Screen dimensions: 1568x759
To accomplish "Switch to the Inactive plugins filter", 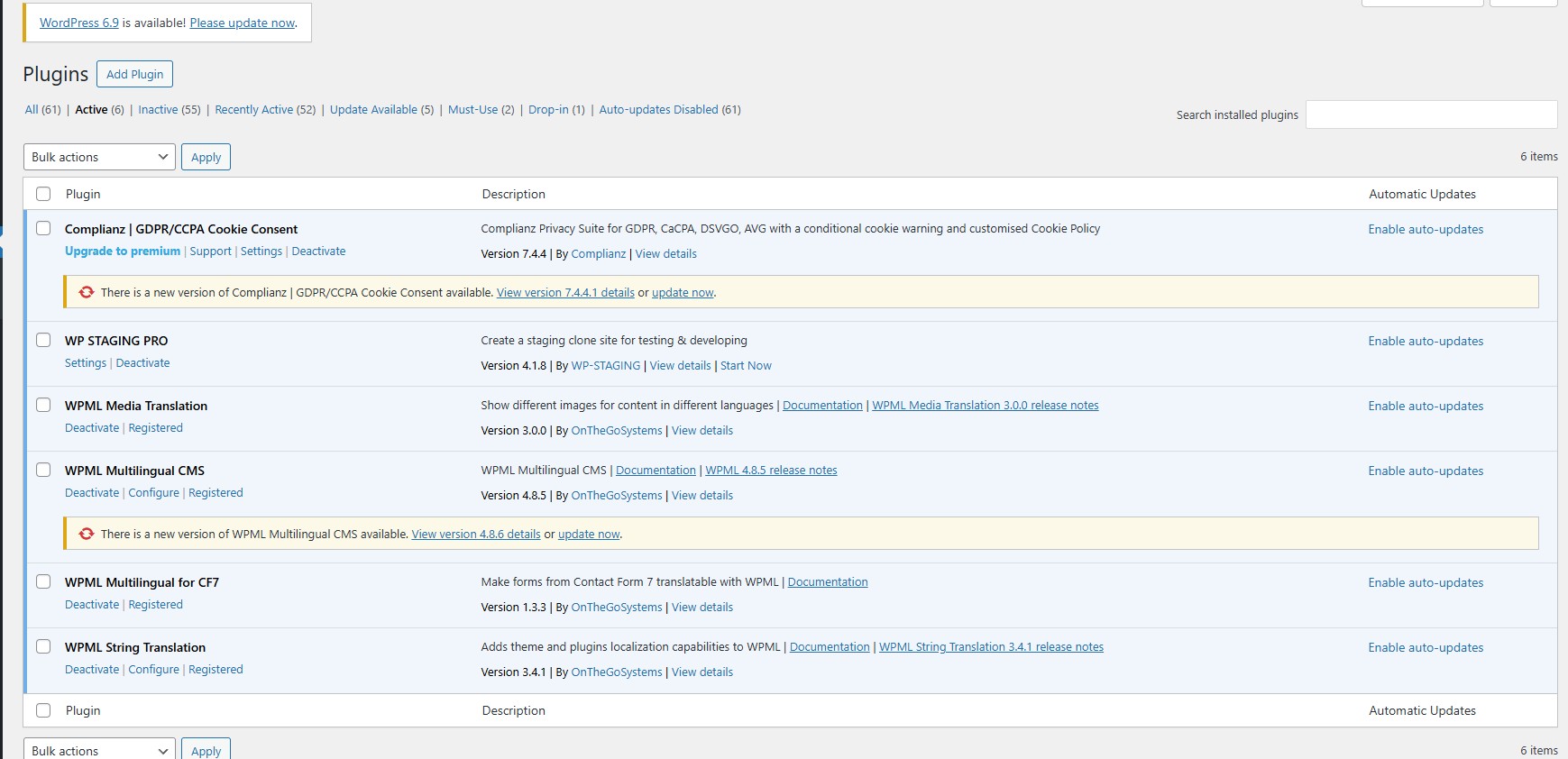I will 158,110.
